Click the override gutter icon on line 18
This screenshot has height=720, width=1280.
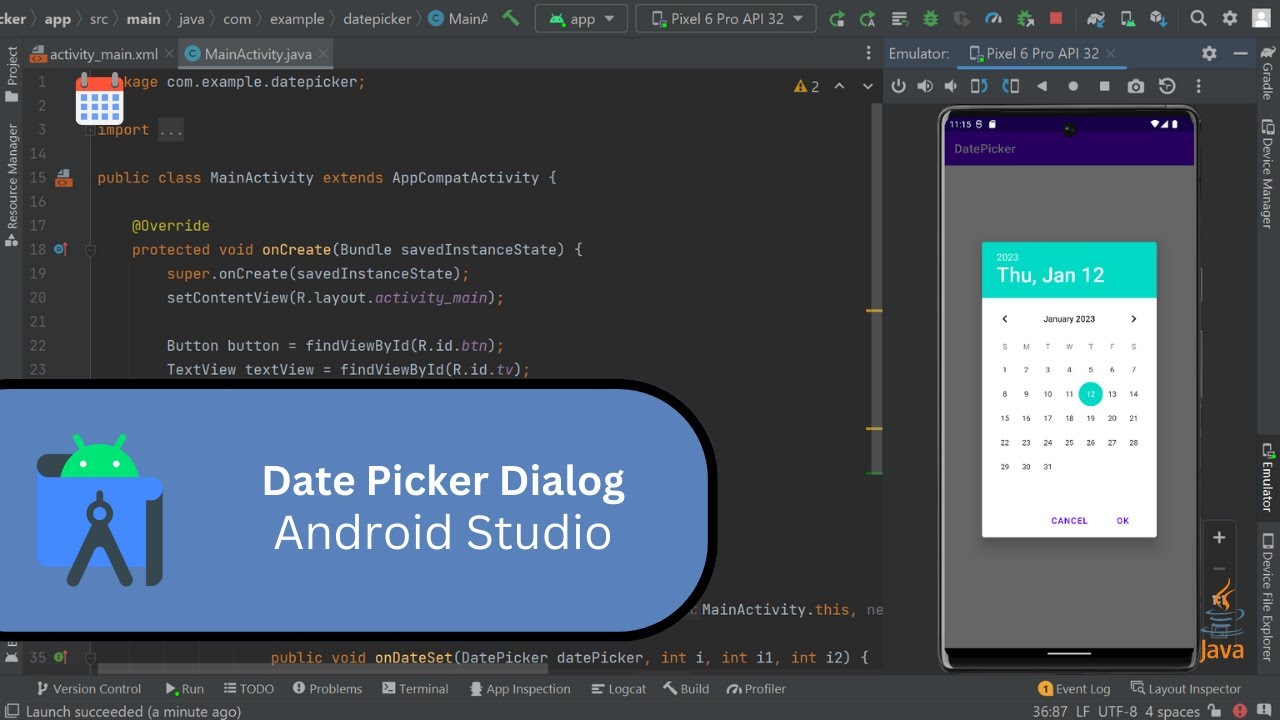(x=60, y=250)
